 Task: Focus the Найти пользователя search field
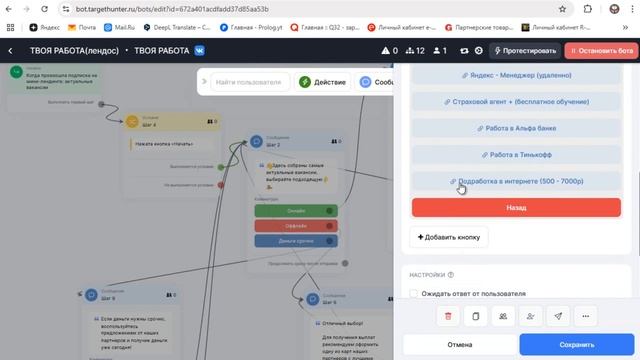click(250, 82)
